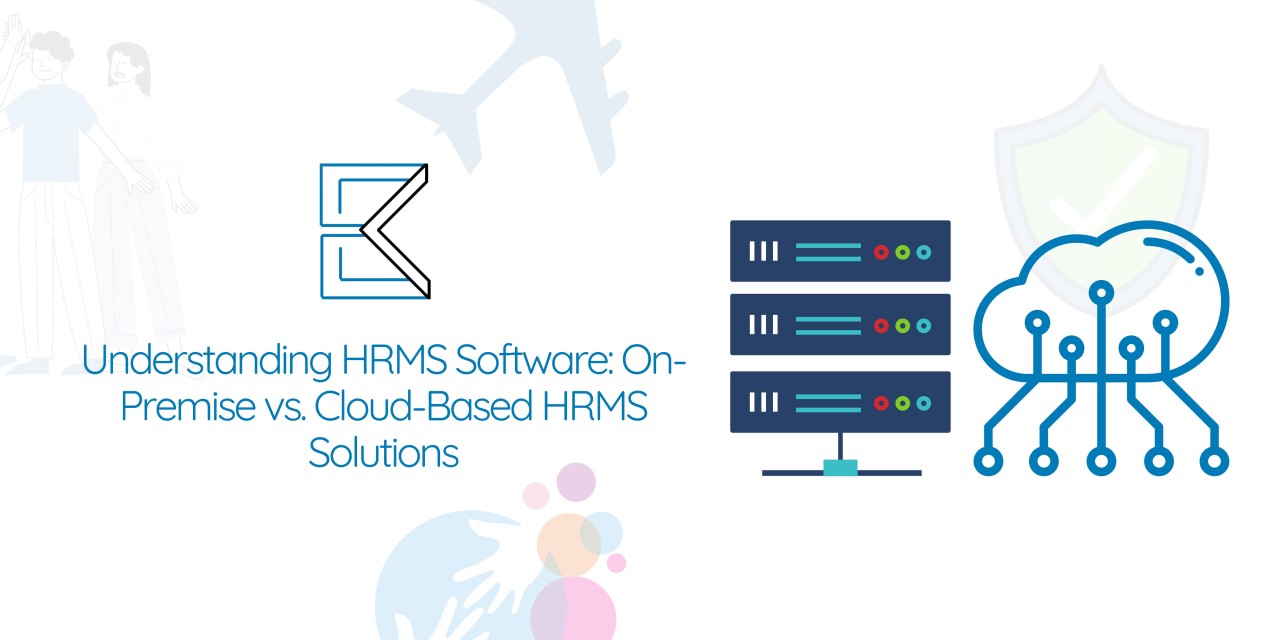Click the word "Solutions" in the headline
This screenshot has width=1280, height=640.
383,452
